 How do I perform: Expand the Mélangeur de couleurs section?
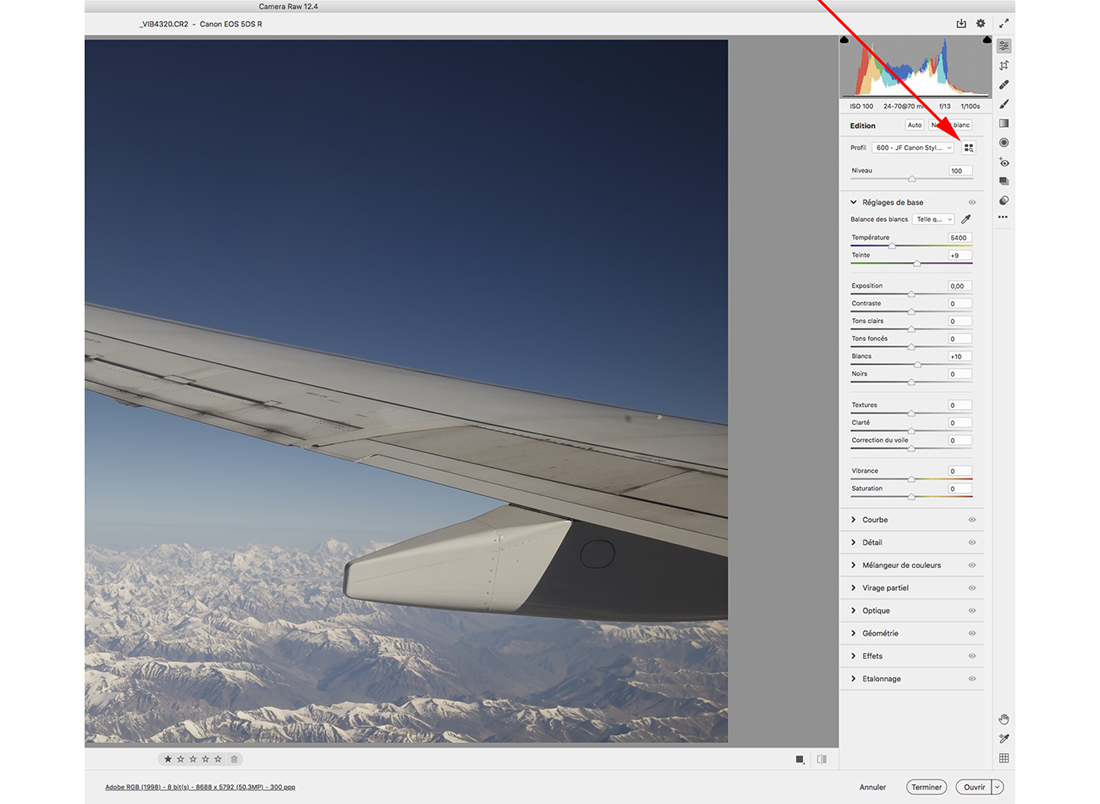pos(900,565)
